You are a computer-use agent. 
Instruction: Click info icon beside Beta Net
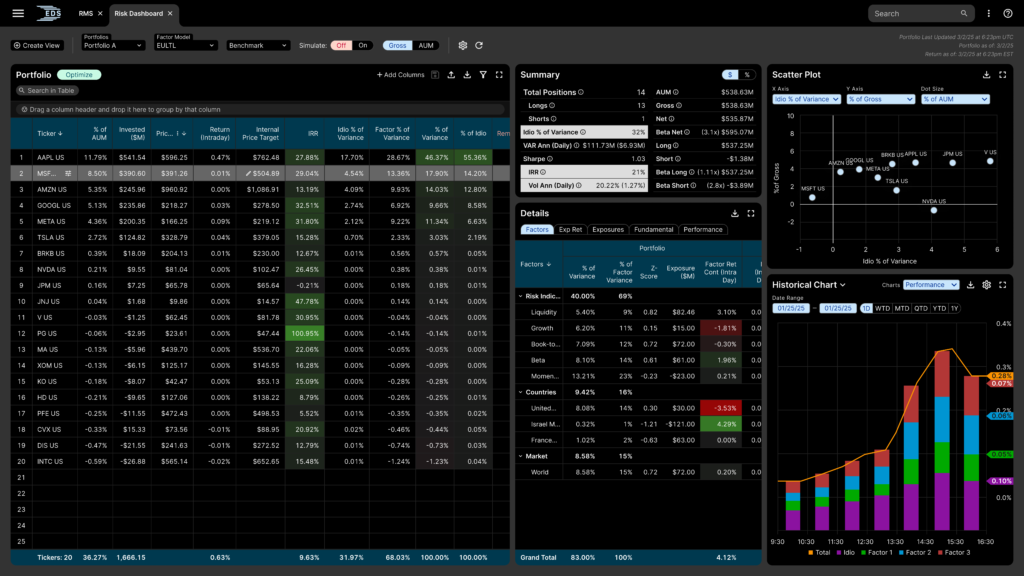687,132
